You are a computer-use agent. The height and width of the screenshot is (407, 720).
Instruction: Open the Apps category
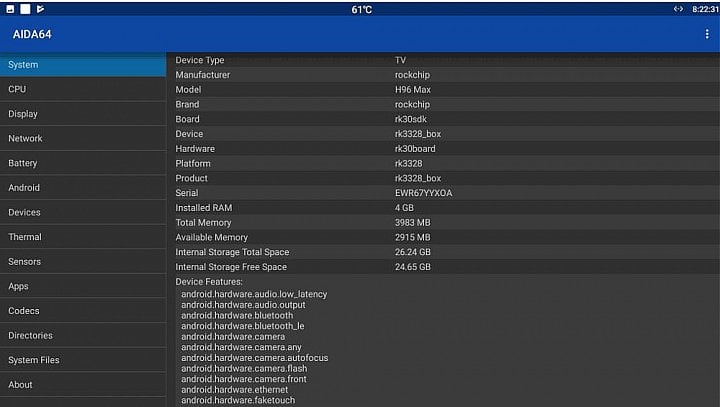point(83,286)
